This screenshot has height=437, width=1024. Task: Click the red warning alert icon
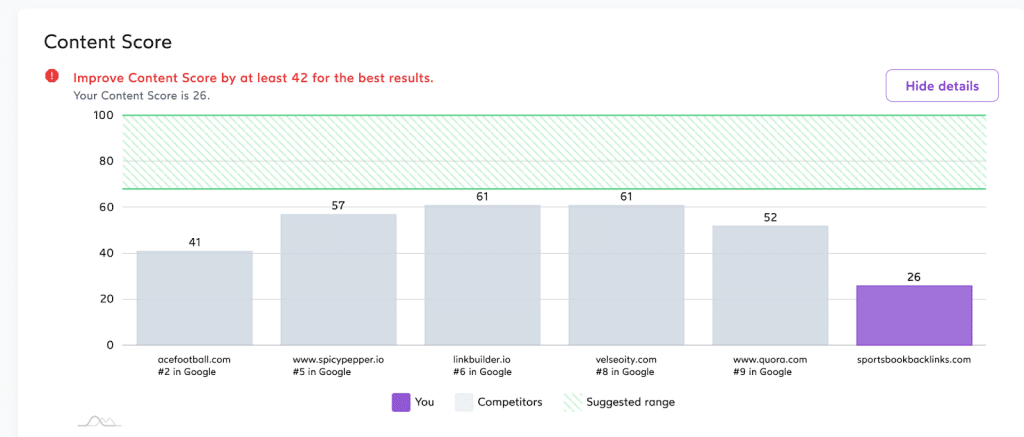pyautogui.click(x=51, y=77)
